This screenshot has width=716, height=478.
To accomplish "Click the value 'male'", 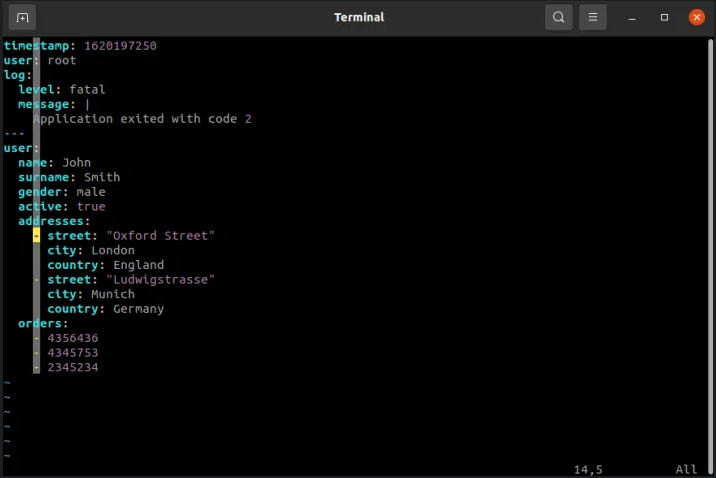I will point(91,192).
